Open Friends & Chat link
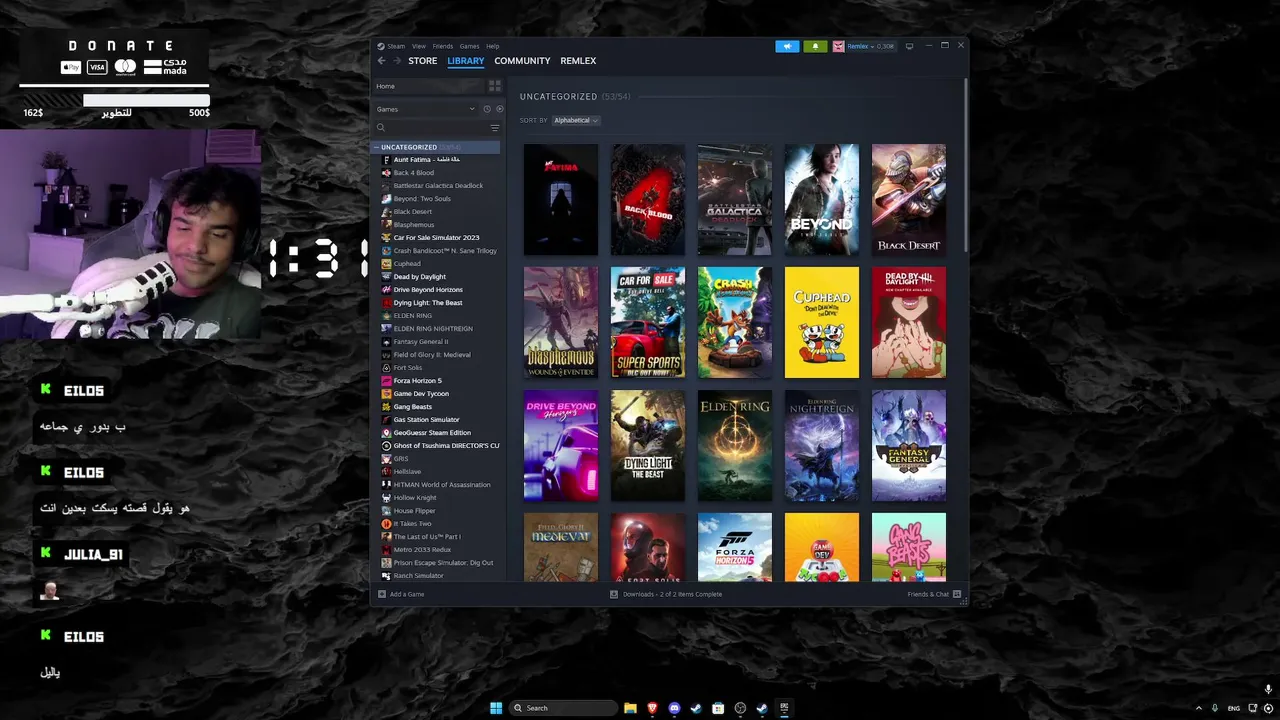 pyautogui.click(x=928, y=594)
